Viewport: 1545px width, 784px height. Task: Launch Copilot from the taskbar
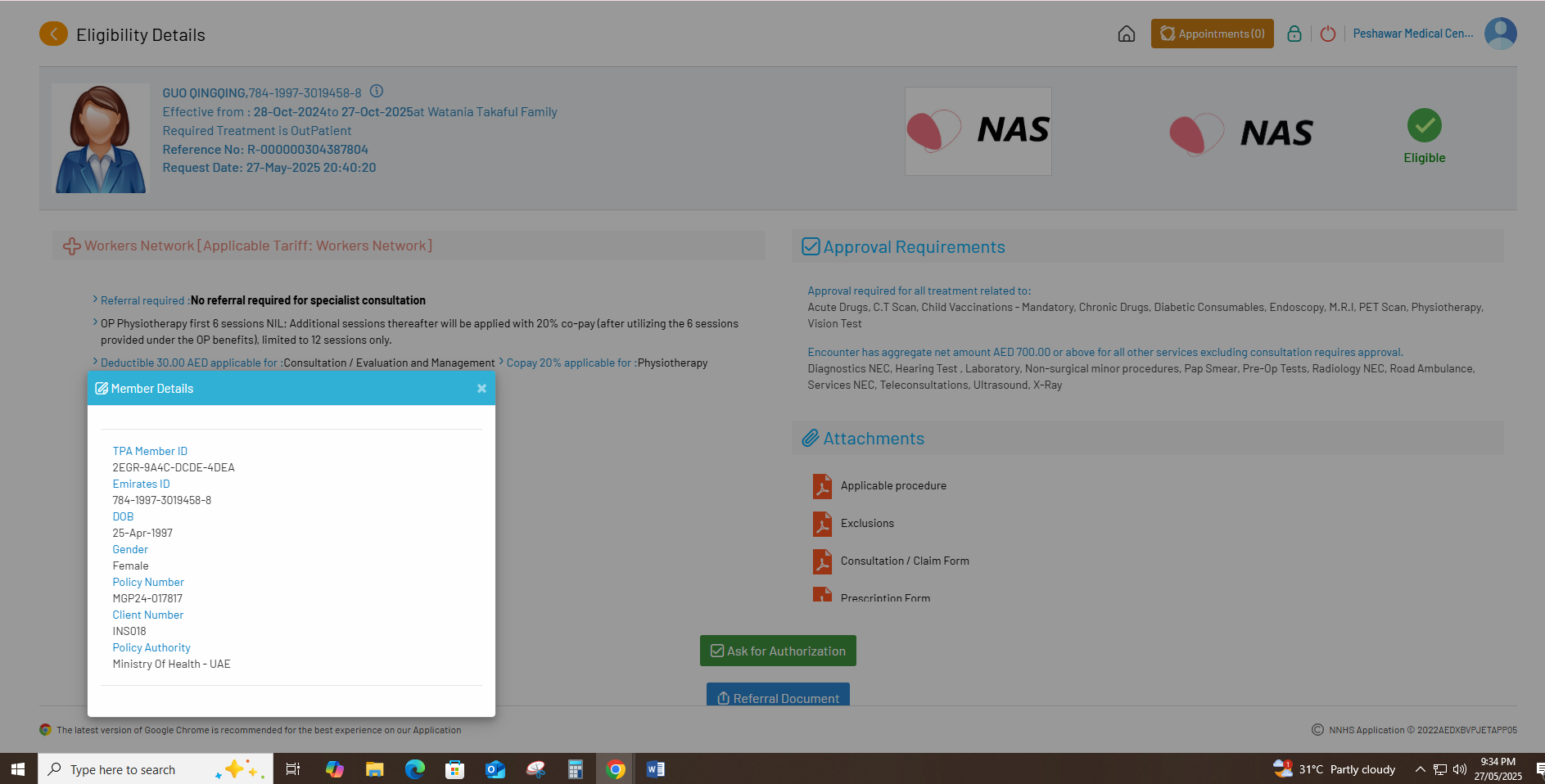[334, 769]
